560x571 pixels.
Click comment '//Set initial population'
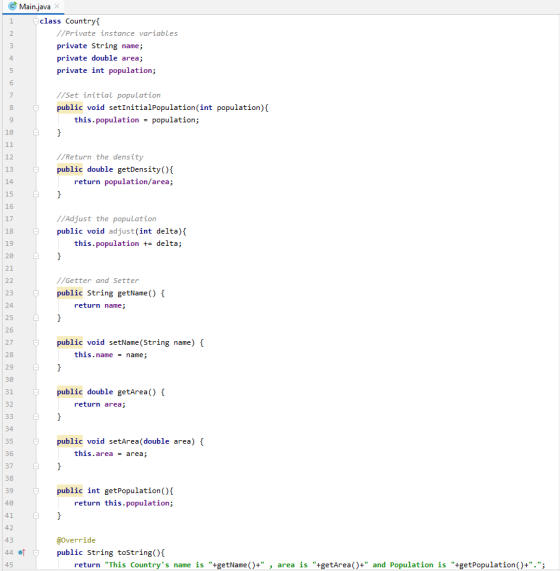[109, 95]
